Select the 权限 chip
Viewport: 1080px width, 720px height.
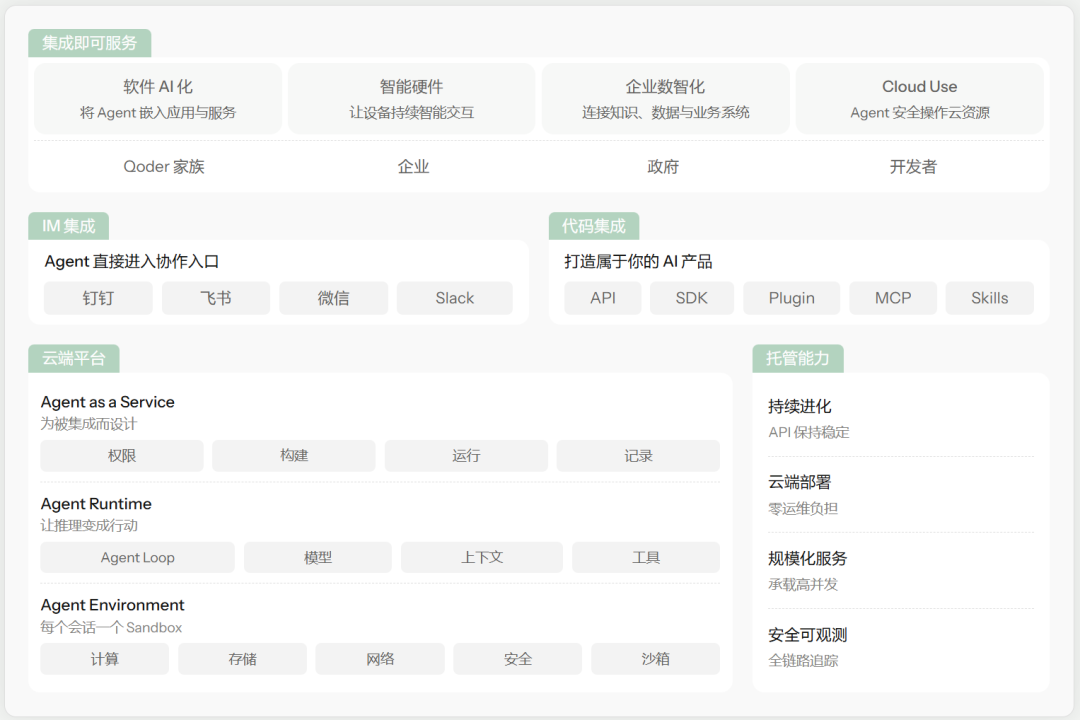click(x=122, y=455)
